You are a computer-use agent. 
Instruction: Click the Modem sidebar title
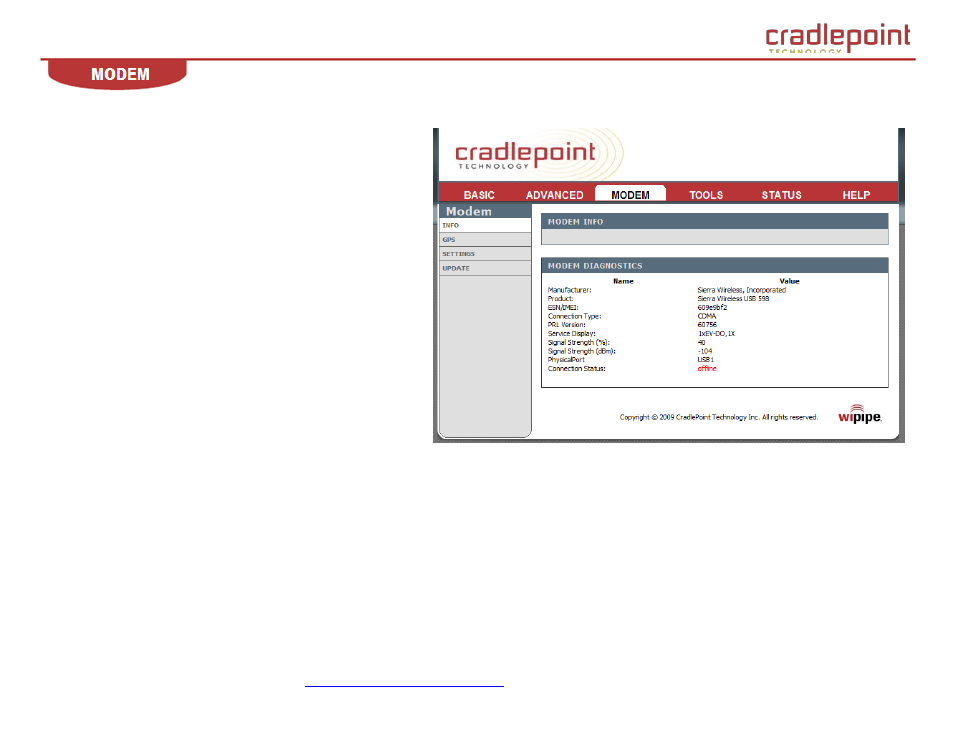pyautogui.click(x=468, y=211)
